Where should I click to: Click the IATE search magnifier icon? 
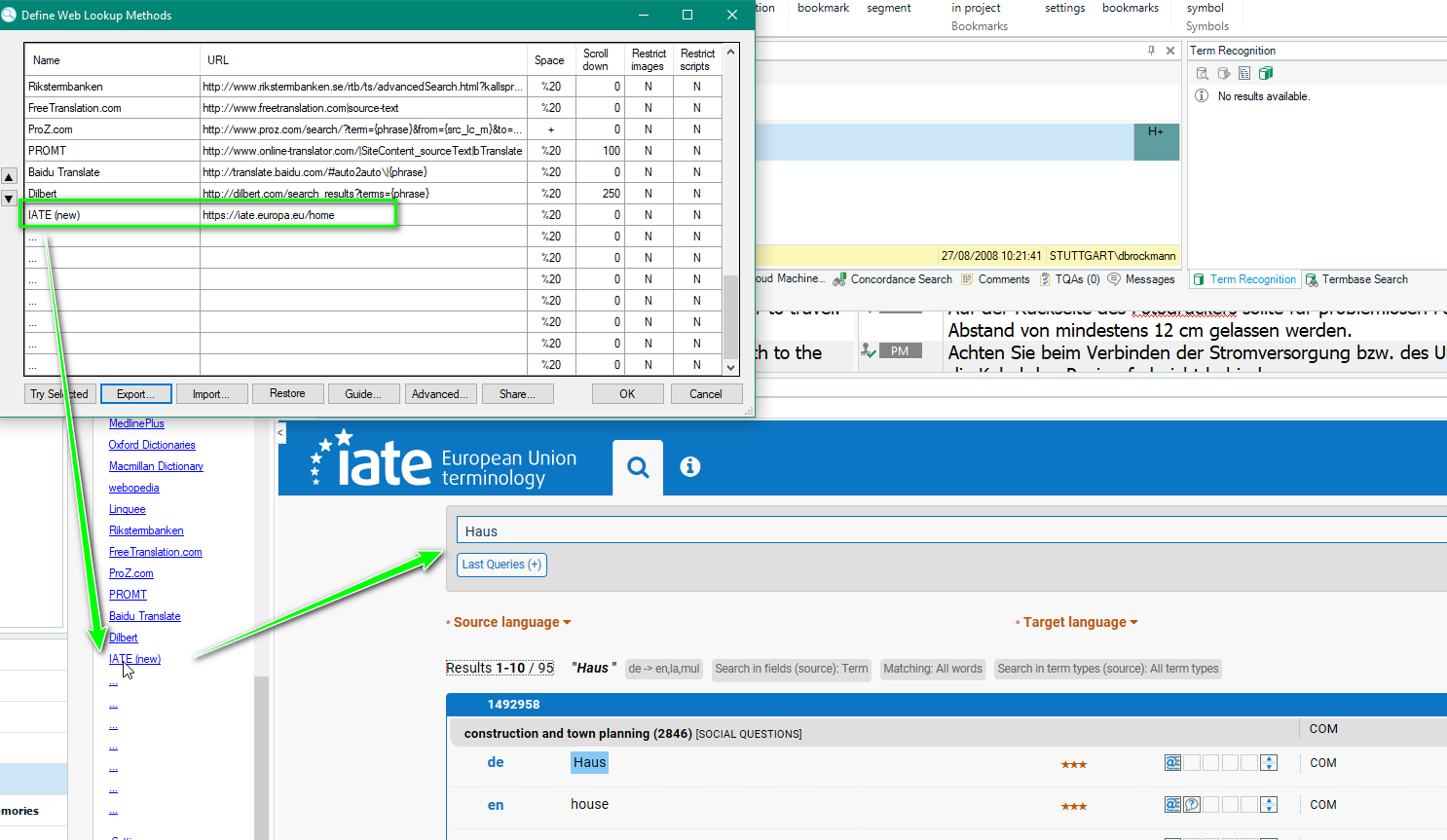[x=638, y=467]
